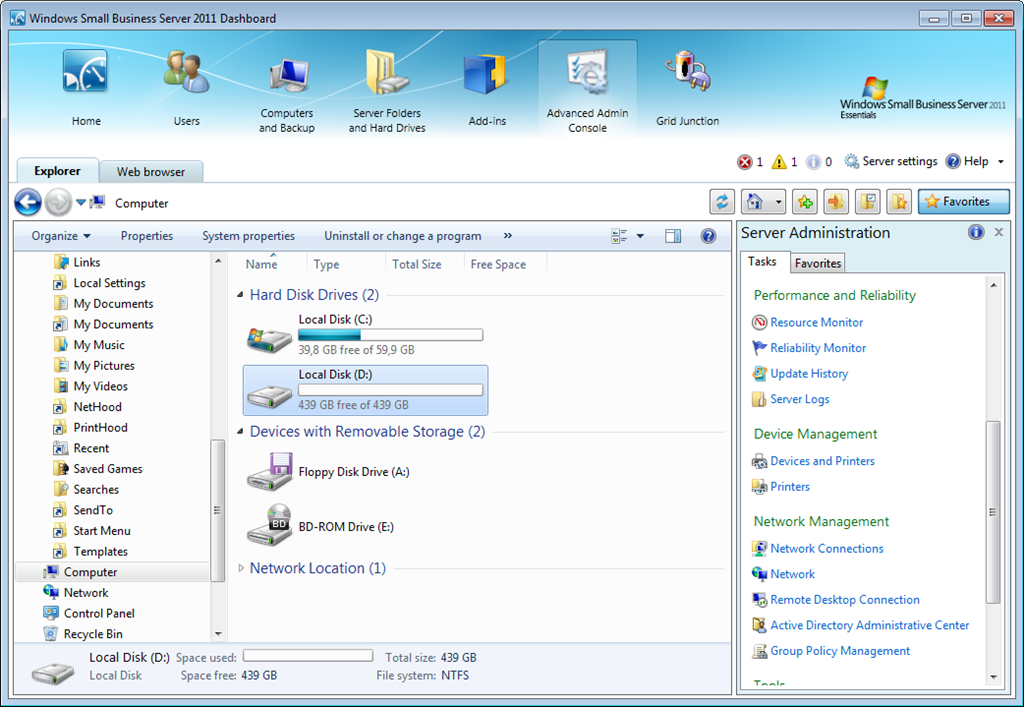Screen dimensions: 1024x707
Task: Open Devices and Printers link
Action: [x=822, y=461]
